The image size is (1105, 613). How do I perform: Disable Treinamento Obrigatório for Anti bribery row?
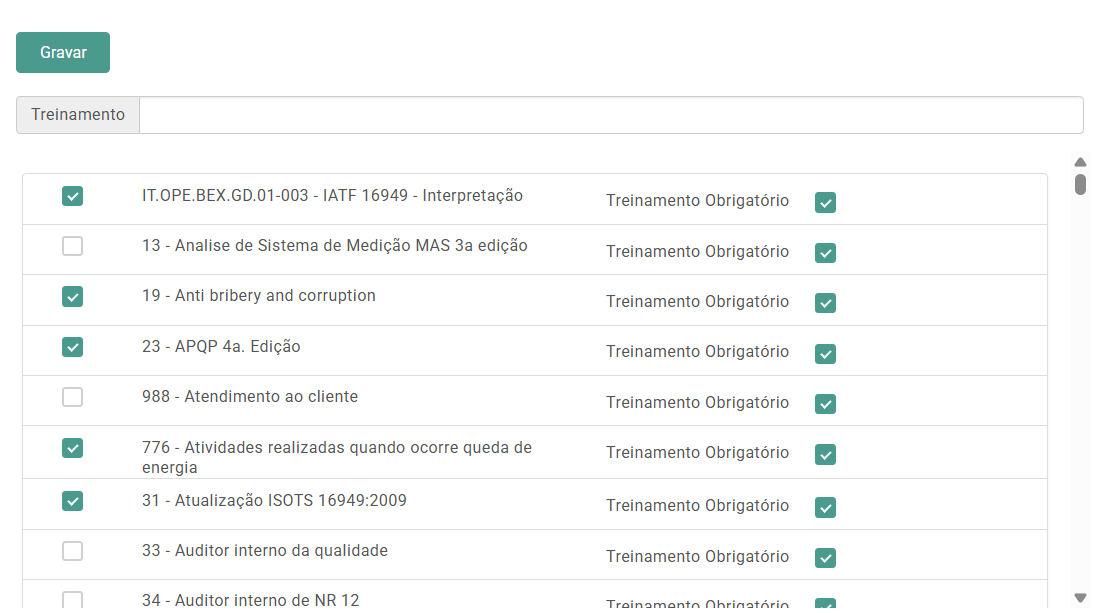(x=825, y=303)
